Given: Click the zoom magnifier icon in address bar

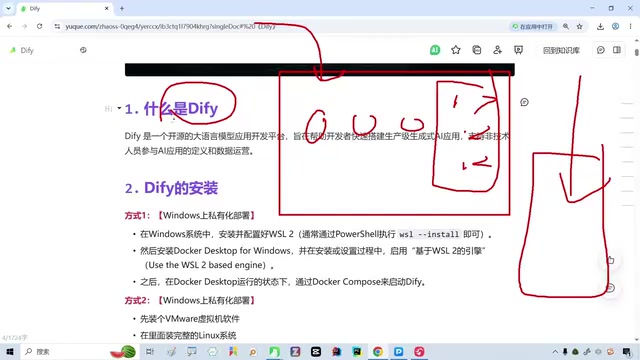Looking at the screenshot, I should point(566,26).
